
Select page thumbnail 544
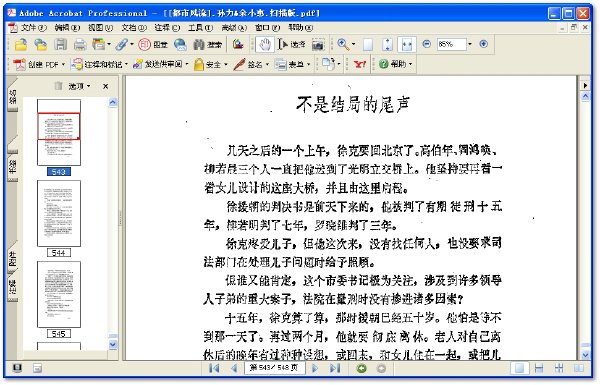point(59,213)
